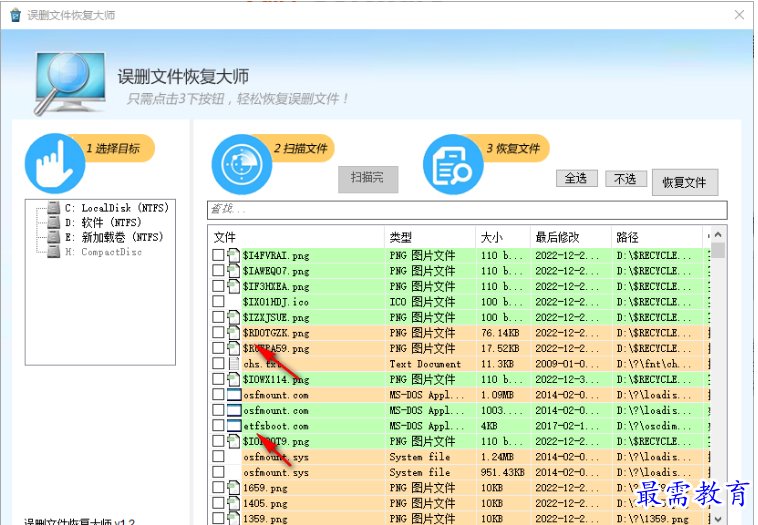Enable the checkbox for 951.43KB osfmount.sys
This screenshot has width=758, height=525.
[219, 472]
